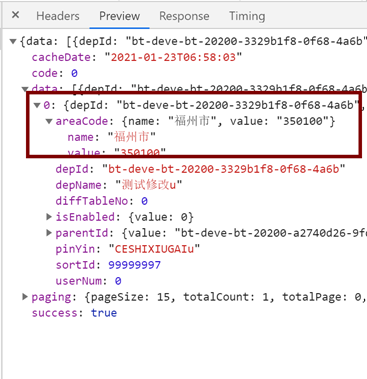Expand the isEnabled object
The image size is (367, 379).
pyautogui.click(x=49, y=217)
